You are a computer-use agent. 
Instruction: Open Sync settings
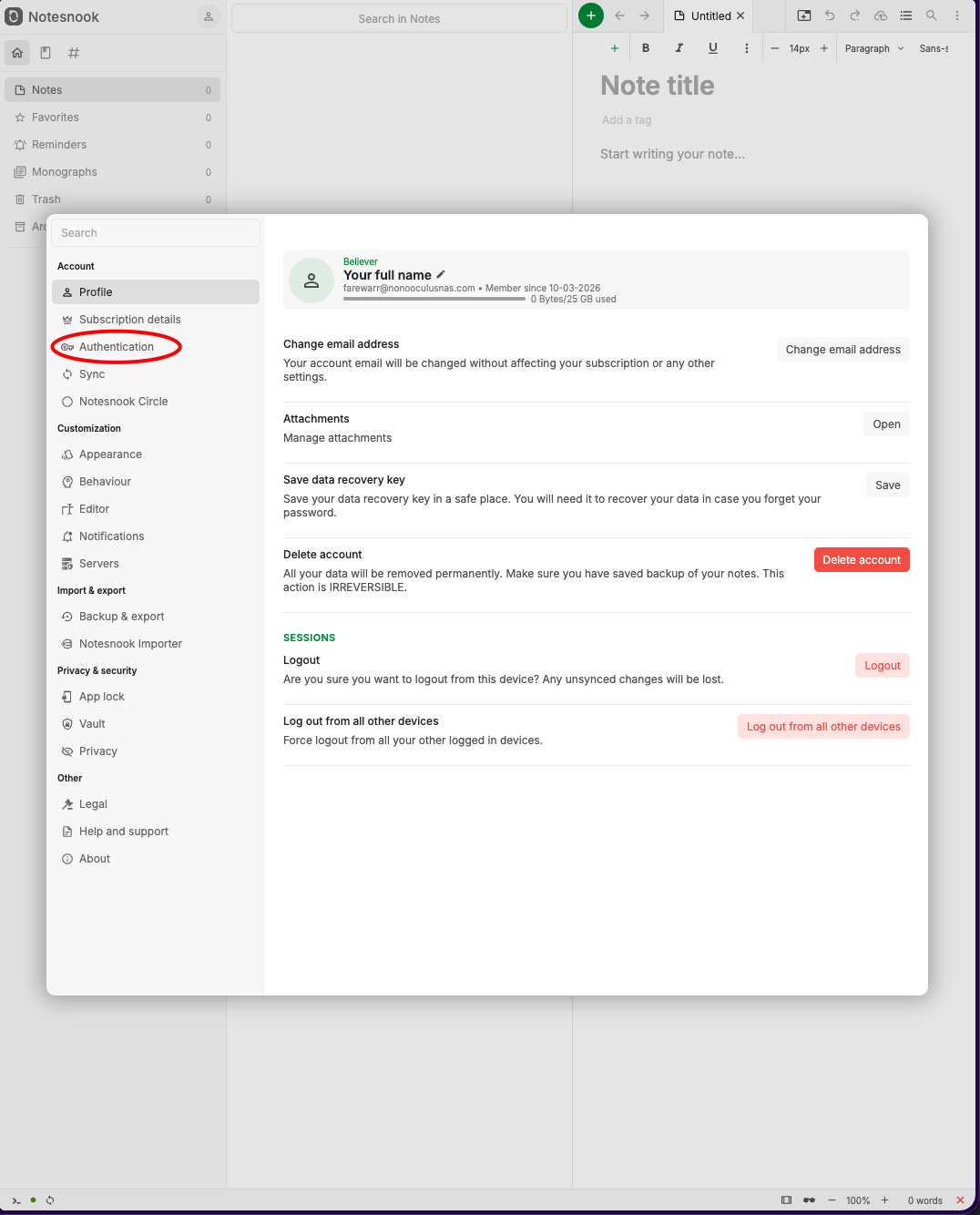[x=156, y=374]
